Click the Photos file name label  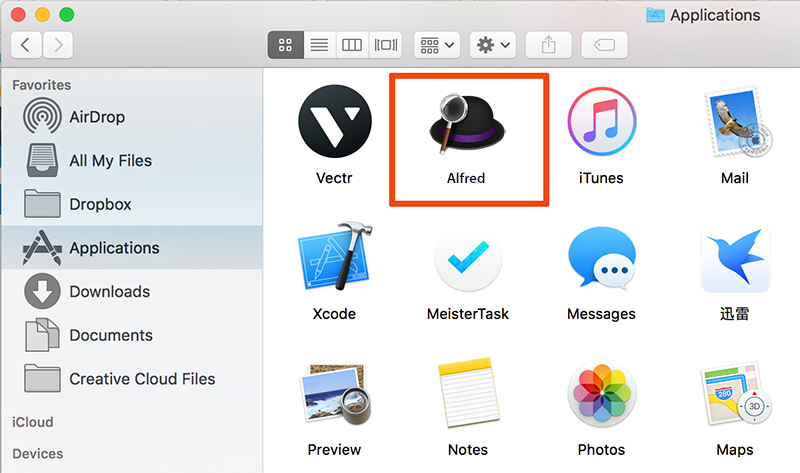(x=602, y=450)
